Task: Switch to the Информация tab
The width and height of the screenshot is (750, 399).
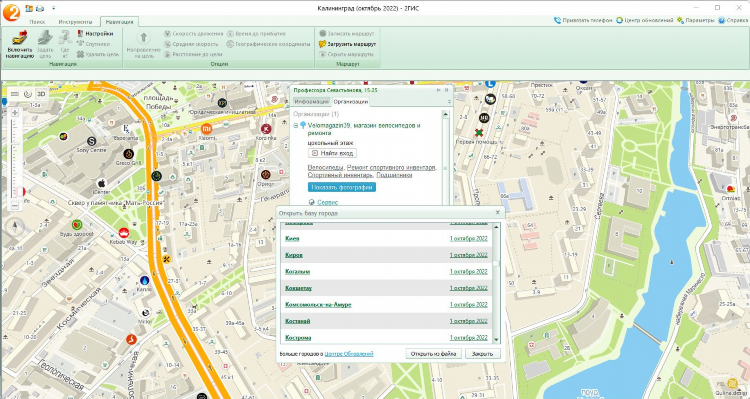Action: [311, 101]
